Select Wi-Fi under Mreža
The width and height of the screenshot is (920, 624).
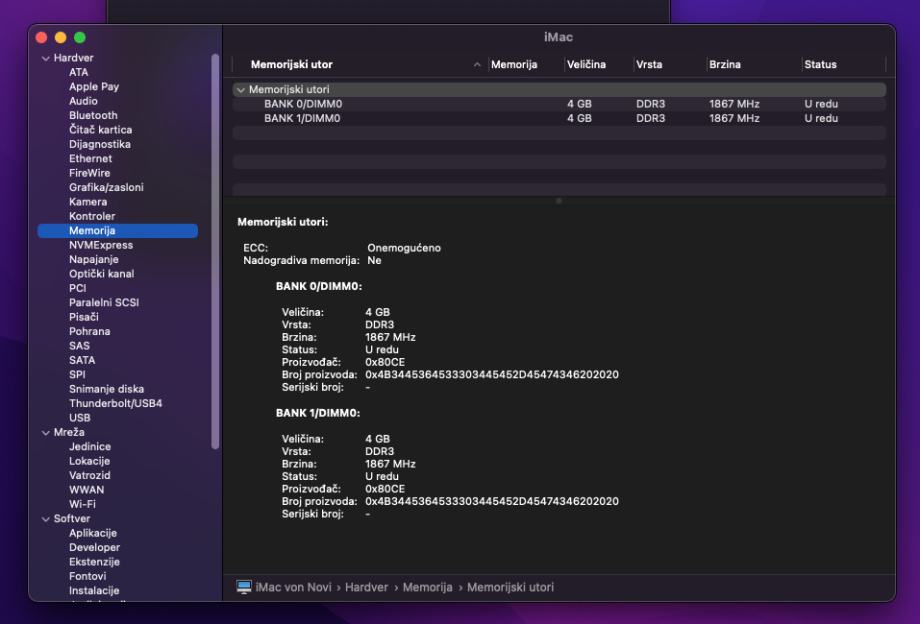point(82,504)
